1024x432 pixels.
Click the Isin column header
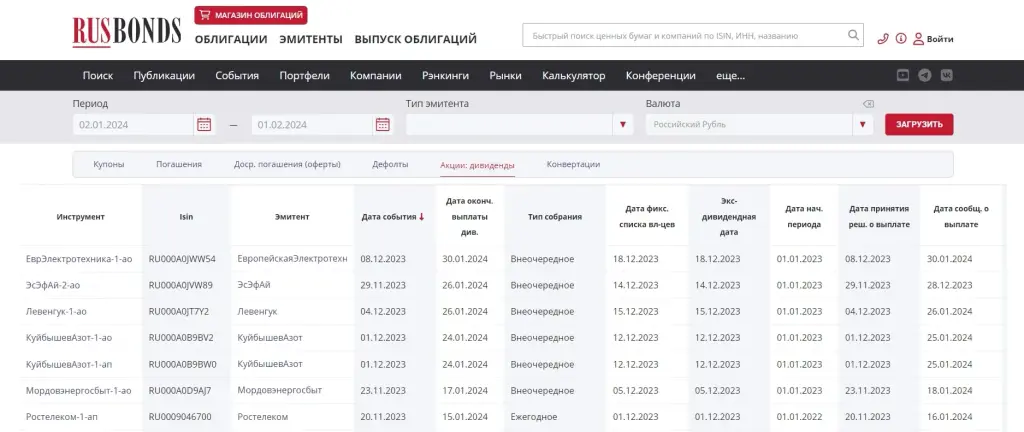coord(186,217)
